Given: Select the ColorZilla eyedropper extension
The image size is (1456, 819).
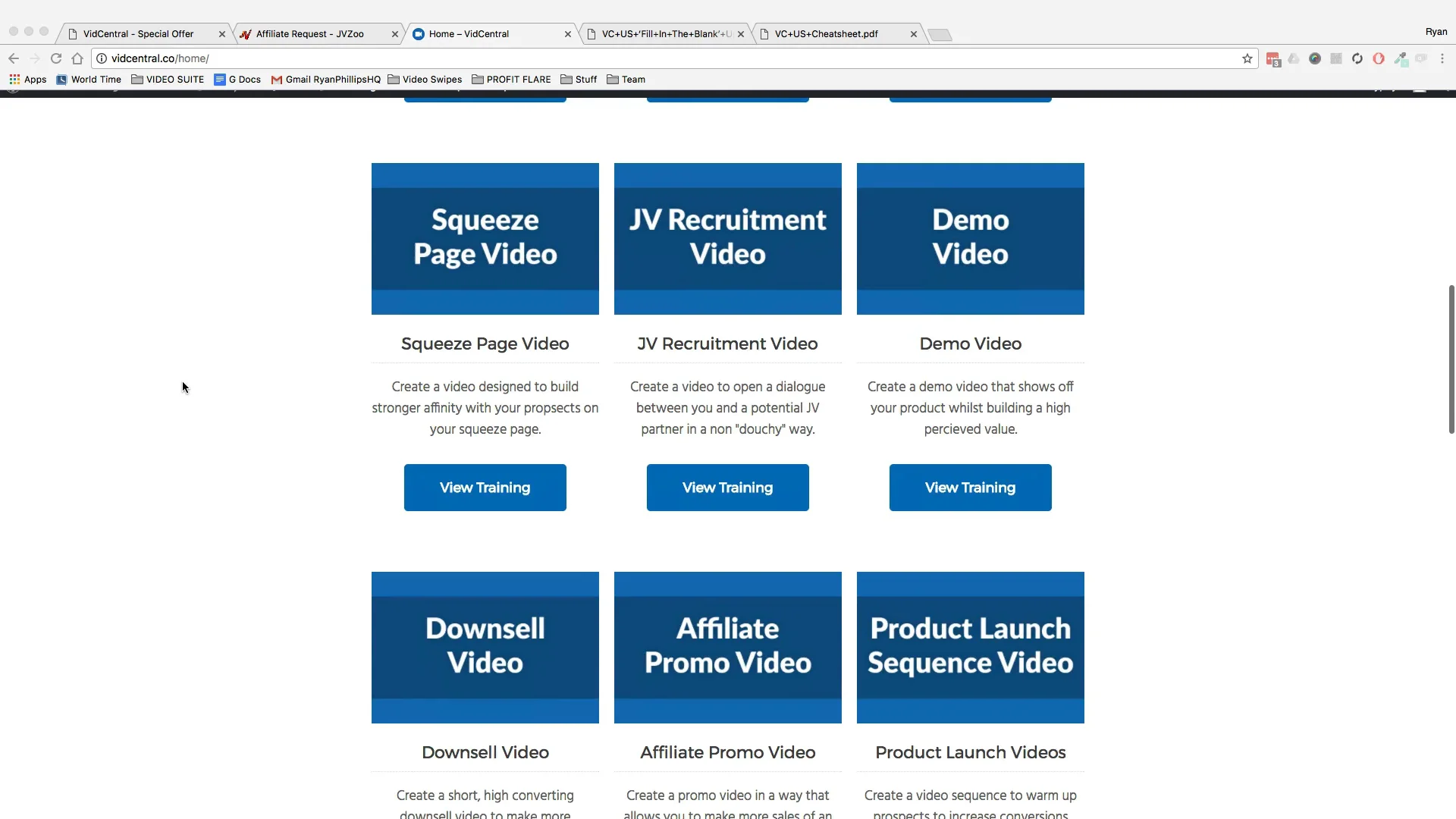Looking at the screenshot, I should [1401, 58].
